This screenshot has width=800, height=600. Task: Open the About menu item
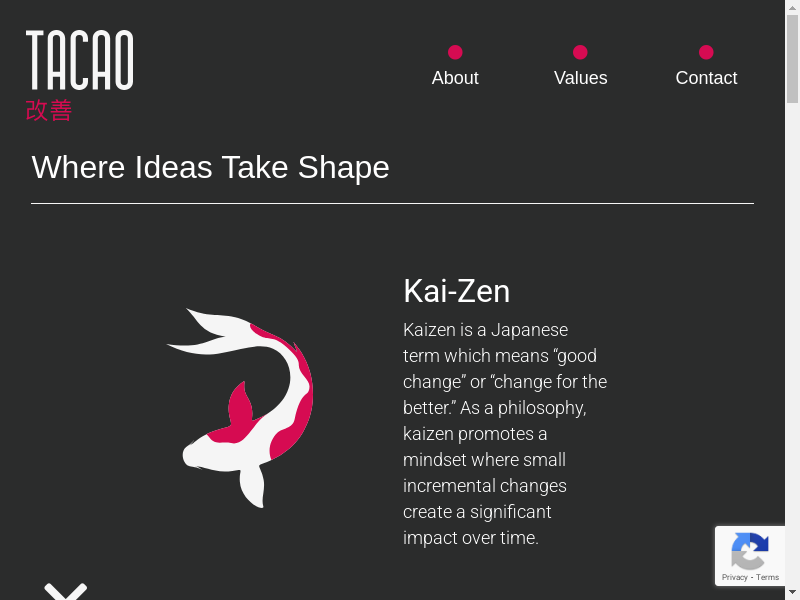coord(455,78)
